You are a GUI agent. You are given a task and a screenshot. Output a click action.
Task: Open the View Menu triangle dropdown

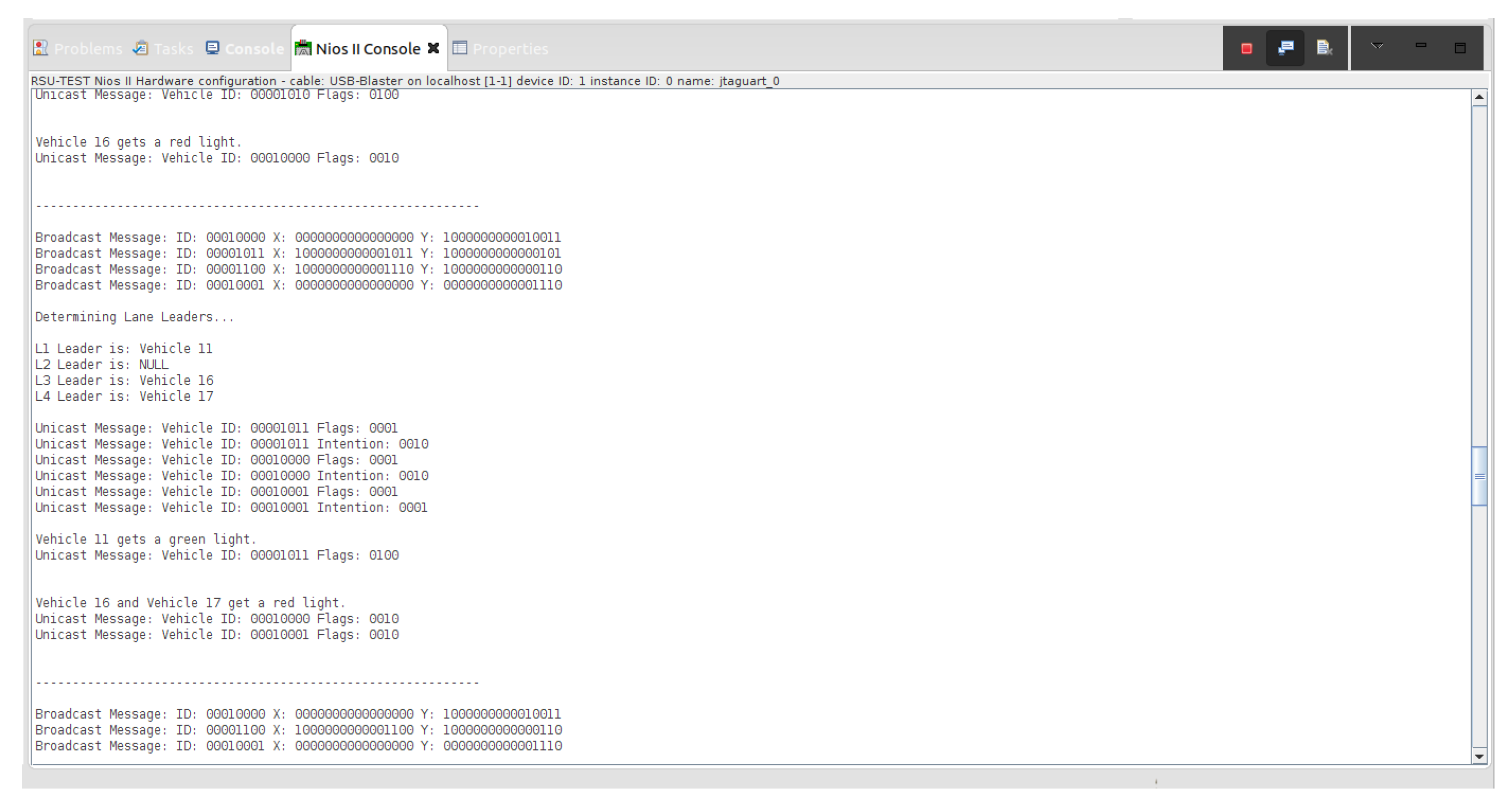[1377, 46]
